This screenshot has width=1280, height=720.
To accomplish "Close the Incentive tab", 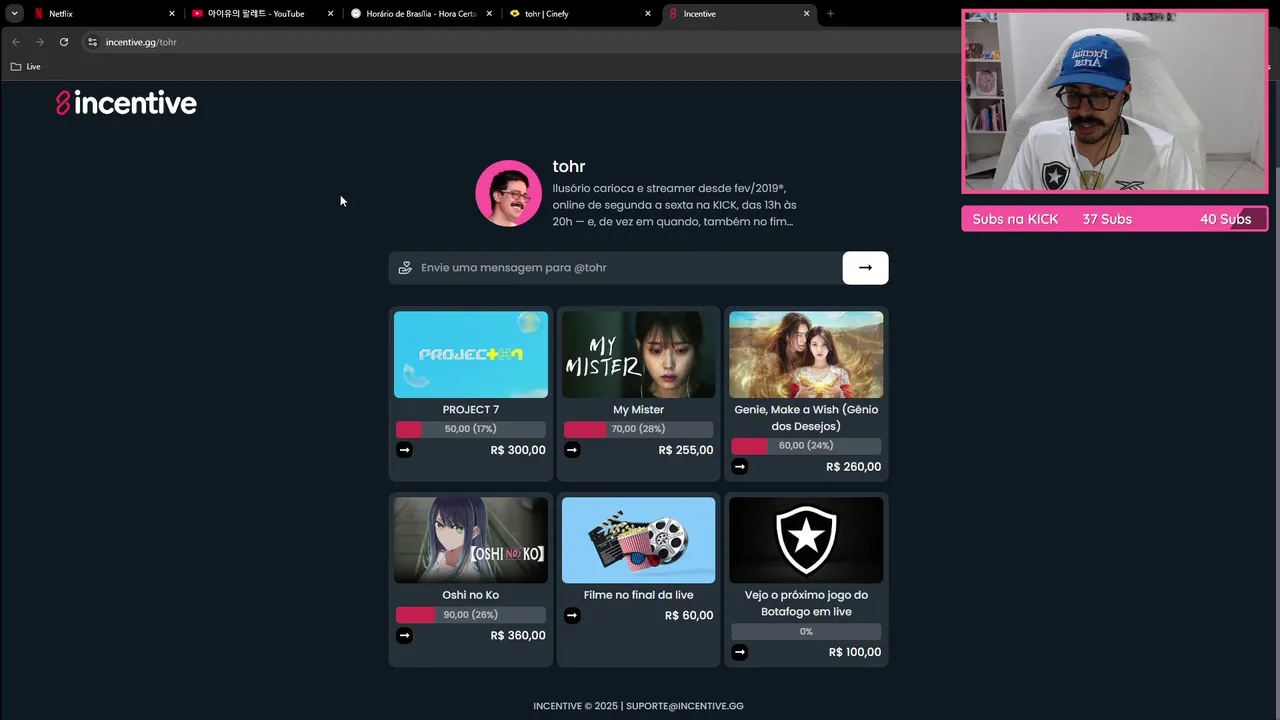I will point(806,14).
